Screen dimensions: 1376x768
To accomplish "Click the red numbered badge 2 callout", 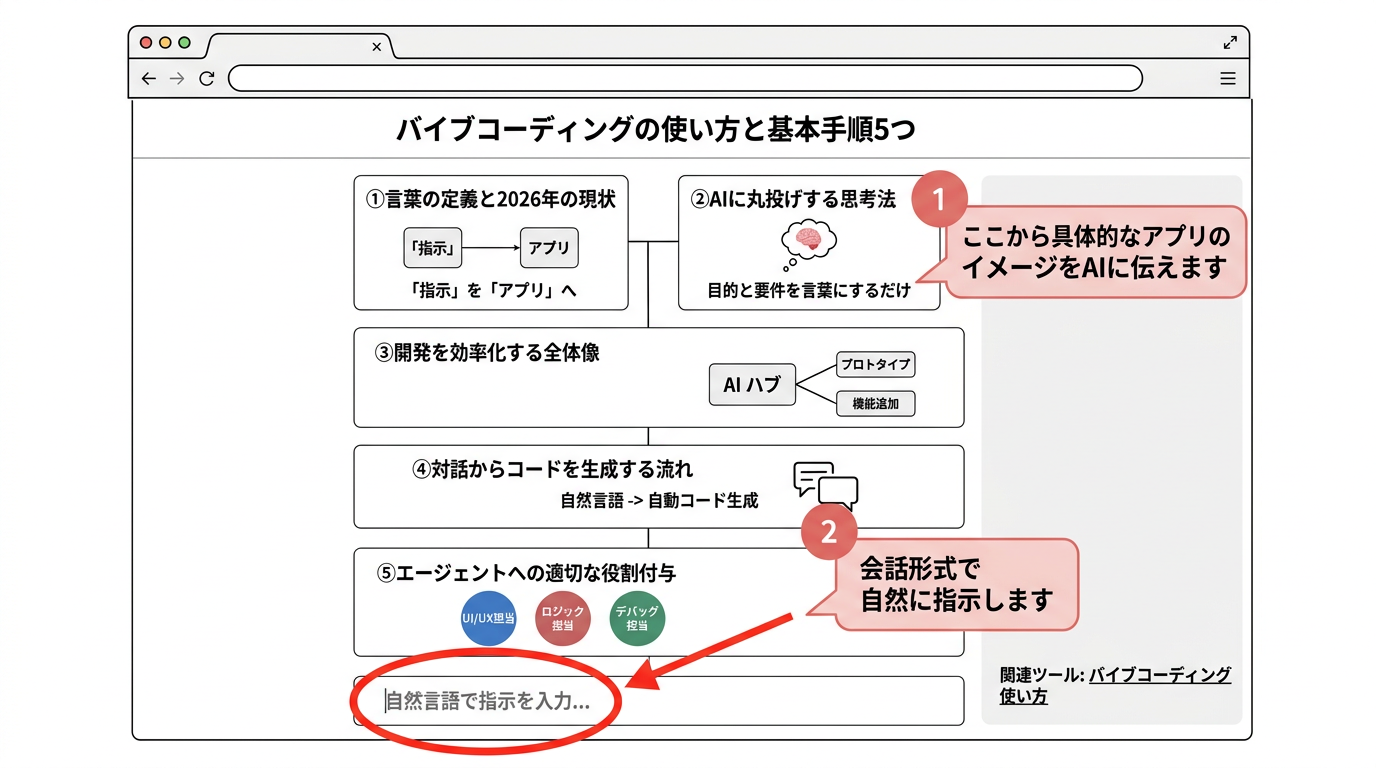I will pos(829,532).
